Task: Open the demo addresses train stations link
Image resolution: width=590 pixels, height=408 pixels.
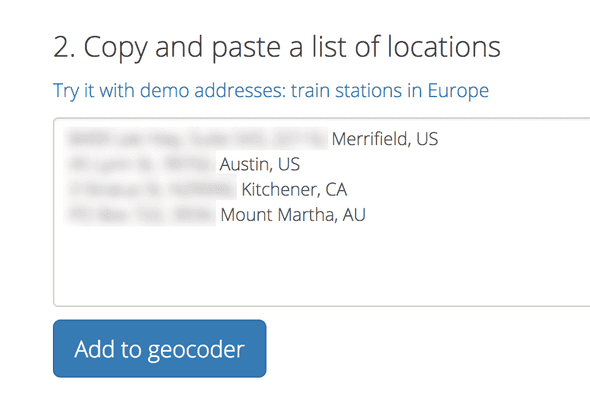Action: coord(271,91)
